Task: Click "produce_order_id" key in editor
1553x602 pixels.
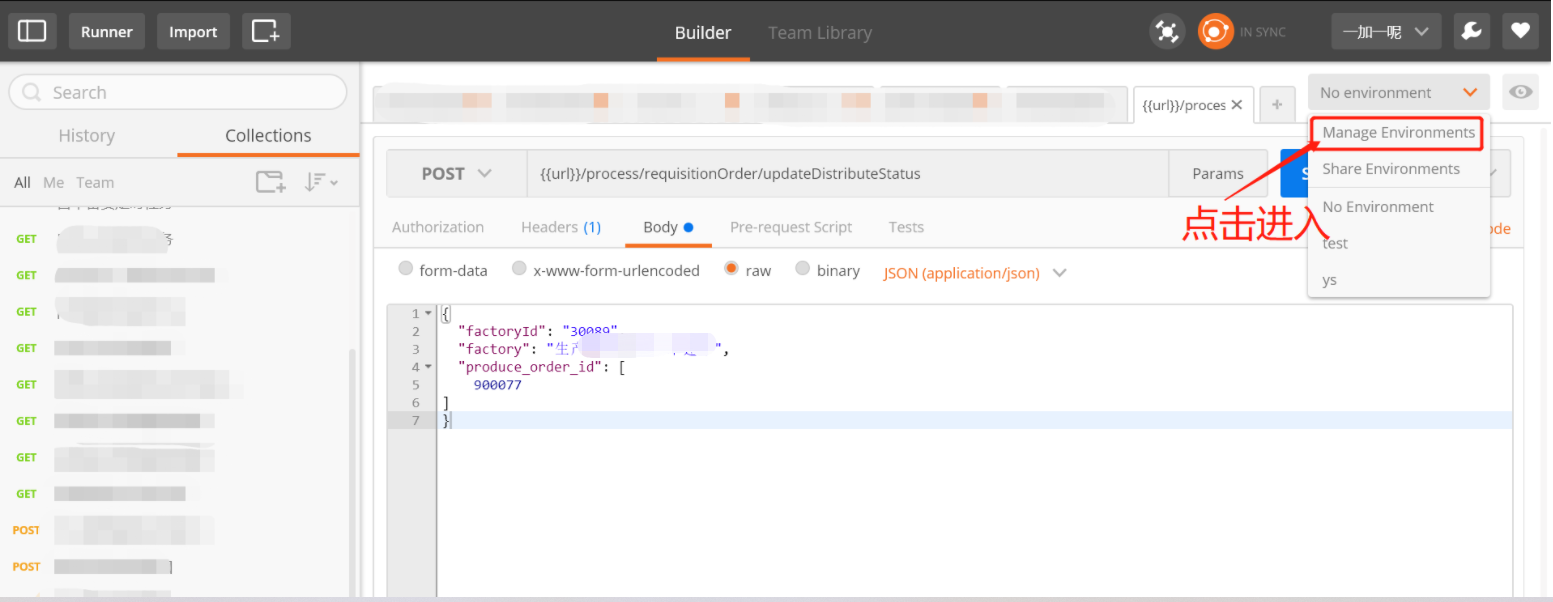Action: click(530, 366)
